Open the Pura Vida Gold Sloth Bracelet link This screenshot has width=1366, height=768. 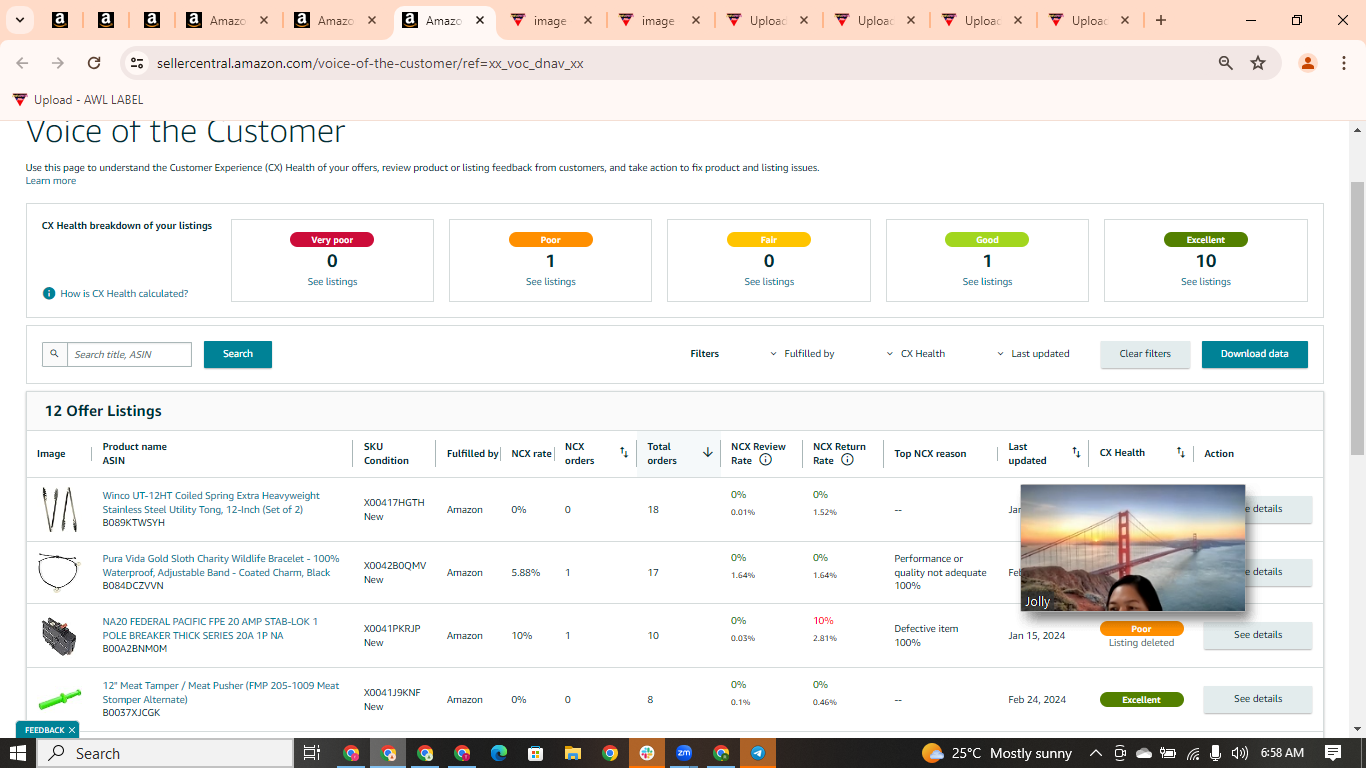pyautogui.click(x=221, y=565)
